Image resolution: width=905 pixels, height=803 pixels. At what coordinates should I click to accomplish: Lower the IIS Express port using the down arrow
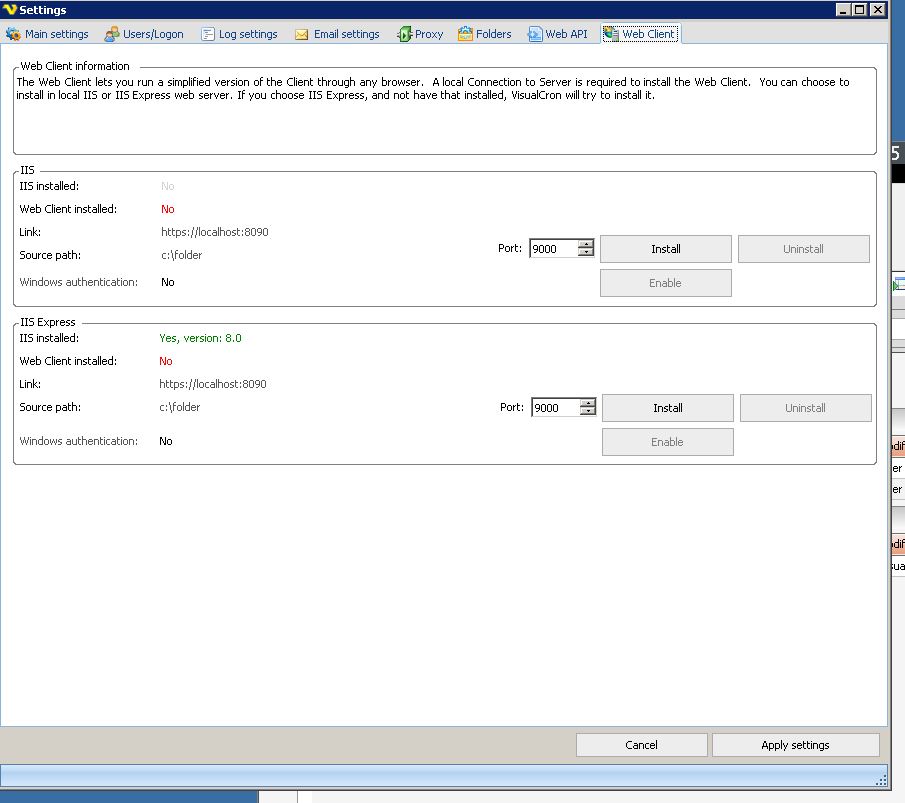588,412
